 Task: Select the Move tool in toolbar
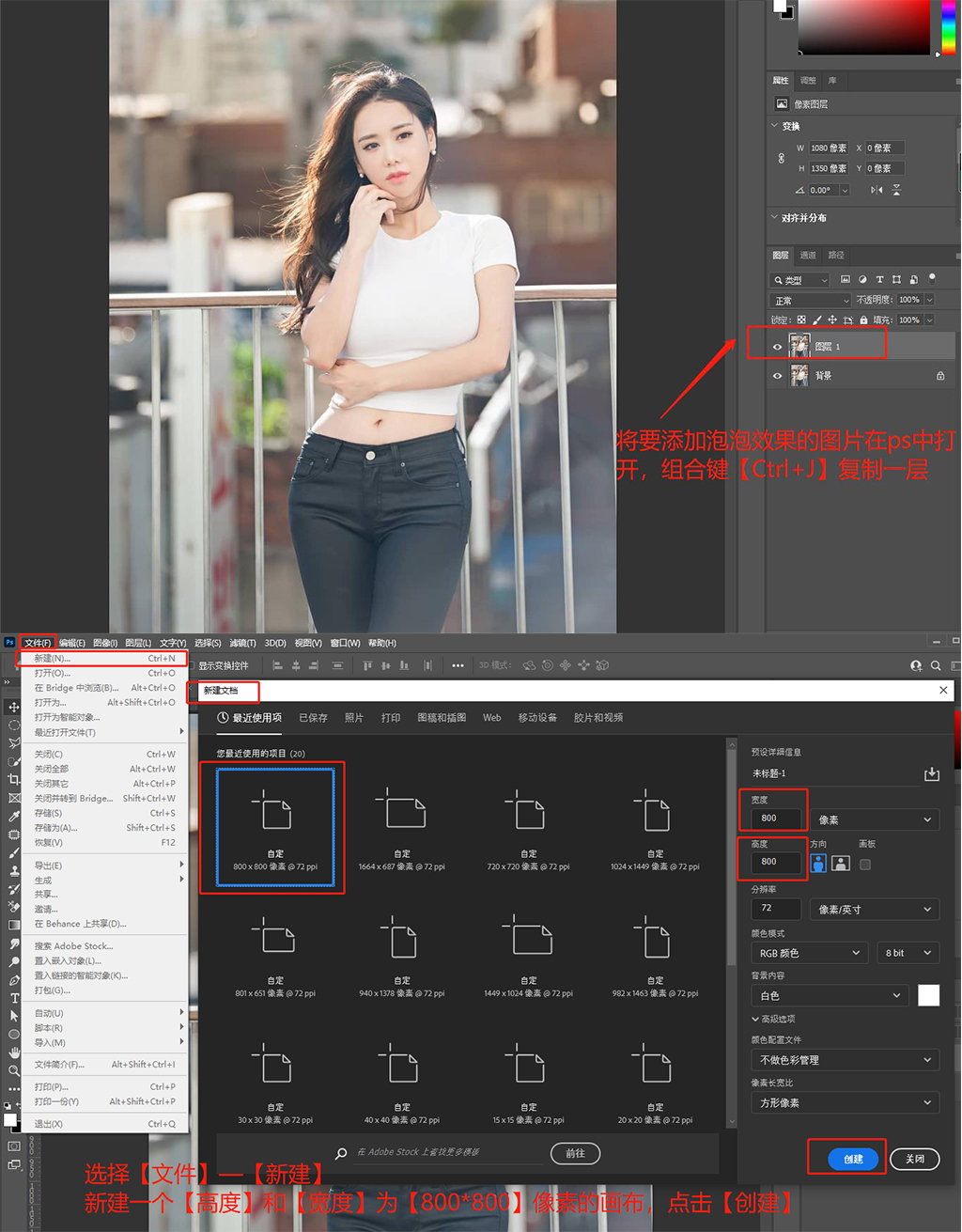[x=14, y=707]
